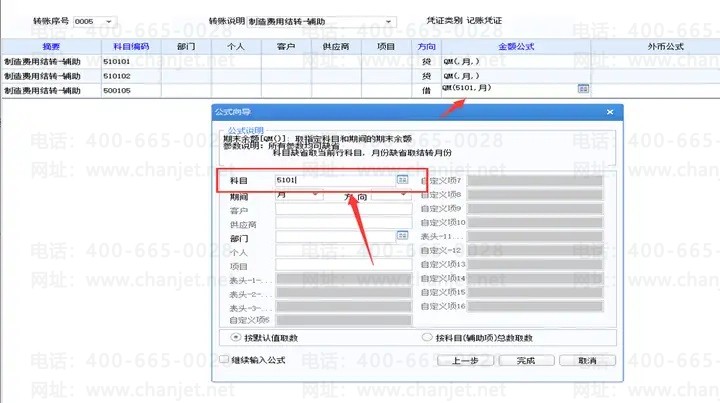Click the 客户 column header in table
This screenshot has width=720, height=403.
click(x=286, y=46)
